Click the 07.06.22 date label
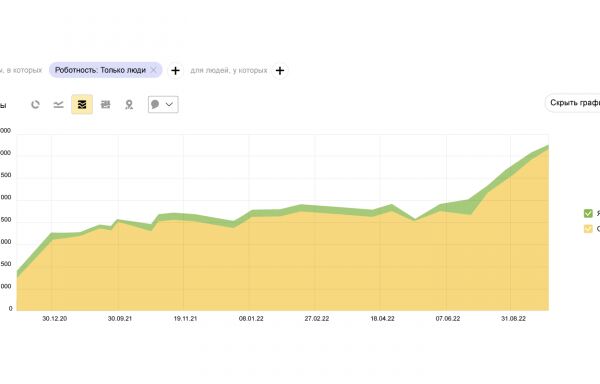Viewport: 600px width, 384px height. point(448,319)
